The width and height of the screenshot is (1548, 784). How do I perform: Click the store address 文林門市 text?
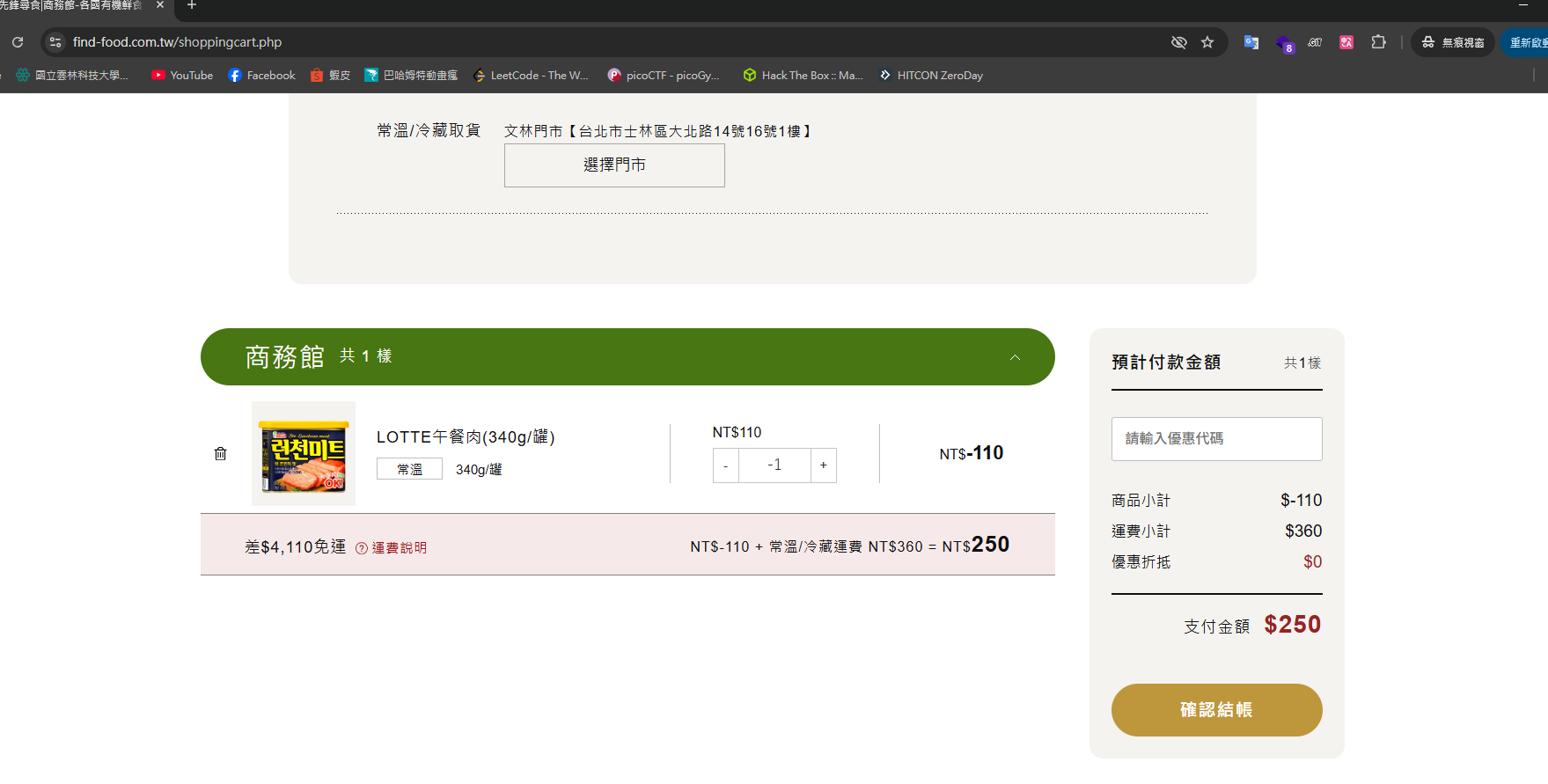pyautogui.click(x=659, y=131)
